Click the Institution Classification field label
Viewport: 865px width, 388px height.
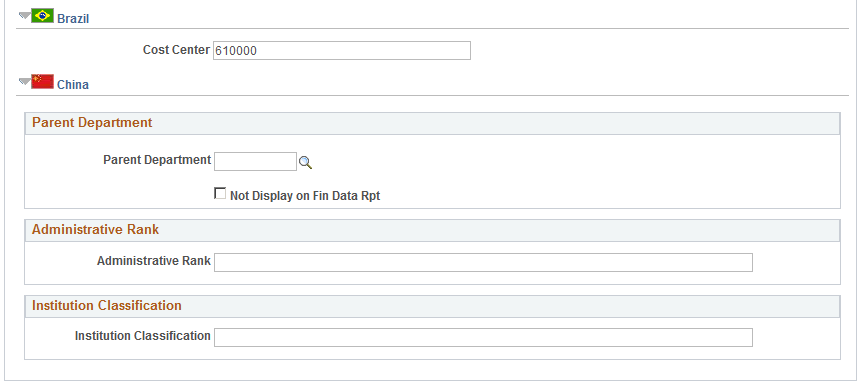click(143, 336)
